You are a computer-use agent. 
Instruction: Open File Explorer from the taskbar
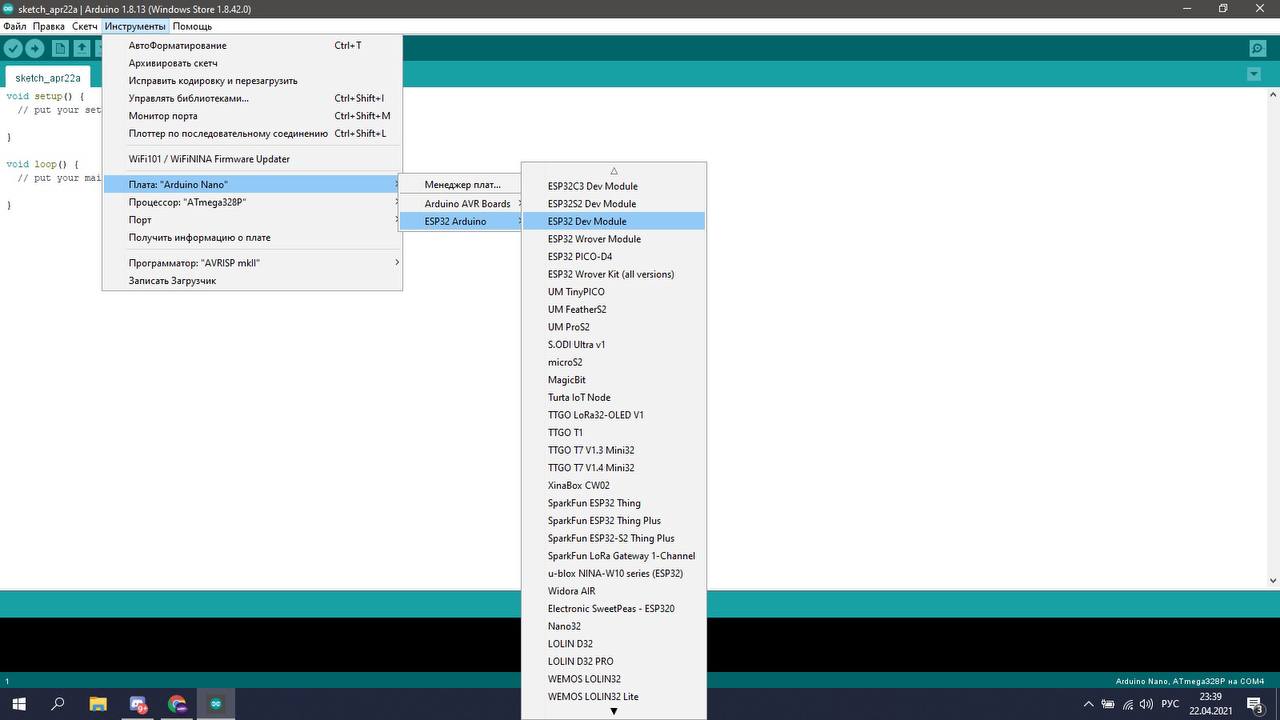point(98,704)
